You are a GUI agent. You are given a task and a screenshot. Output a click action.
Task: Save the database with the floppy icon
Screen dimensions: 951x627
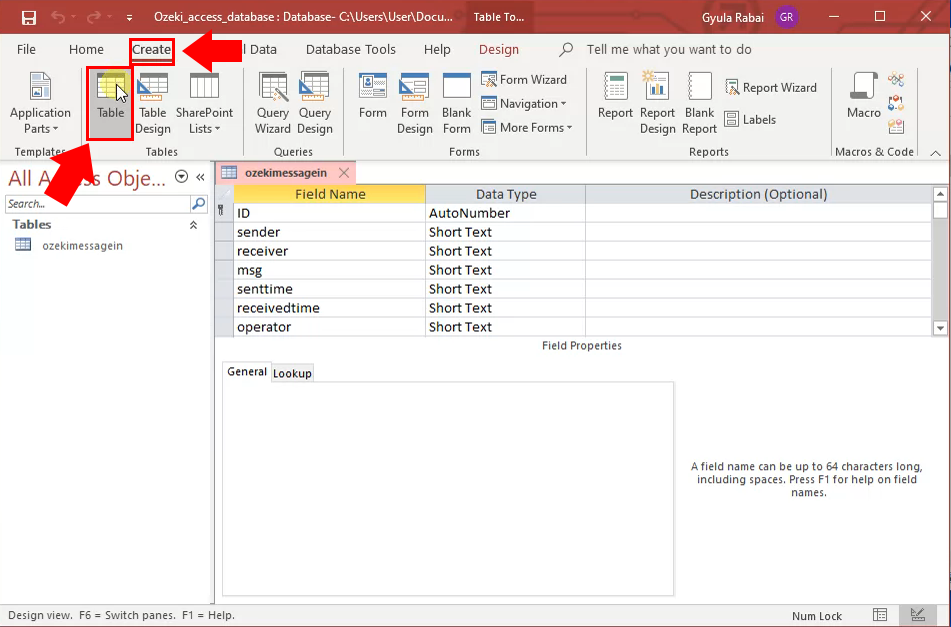coord(28,17)
